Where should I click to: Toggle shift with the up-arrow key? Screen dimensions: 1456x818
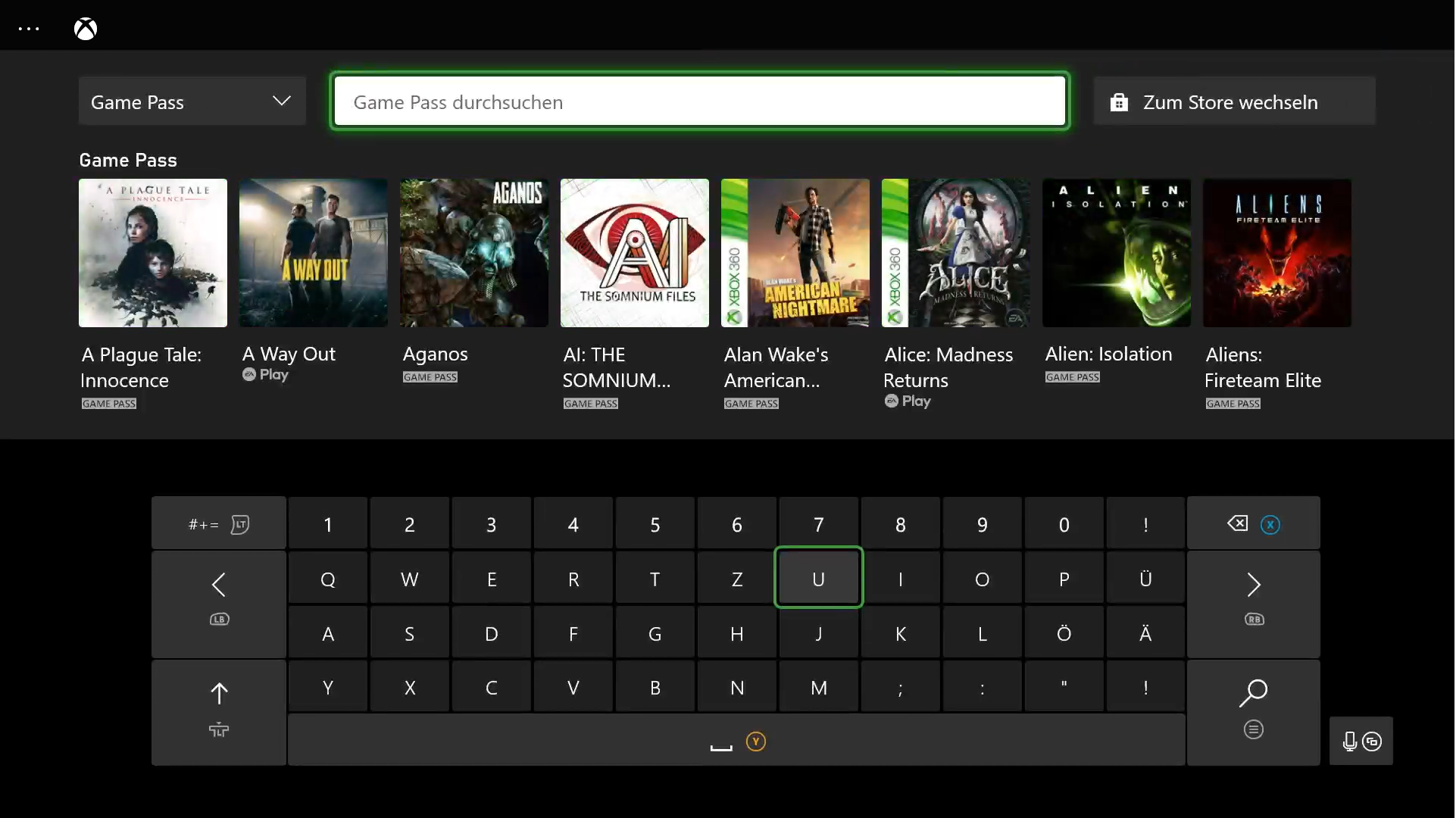[219, 713]
